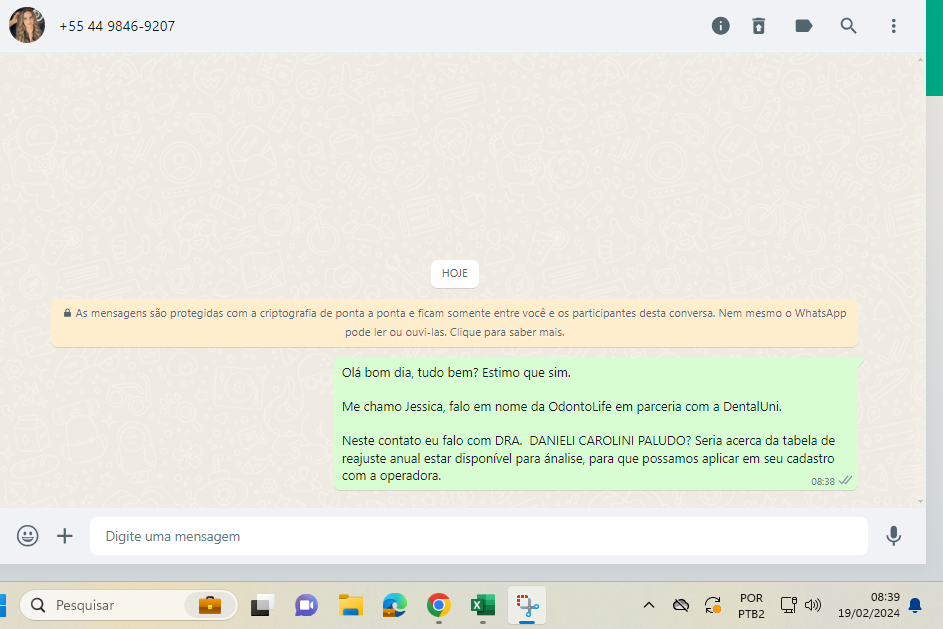The height and width of the screenshot is (629, 943).
Task: Open Excel from taskbar
Action: tap(483, 605)
